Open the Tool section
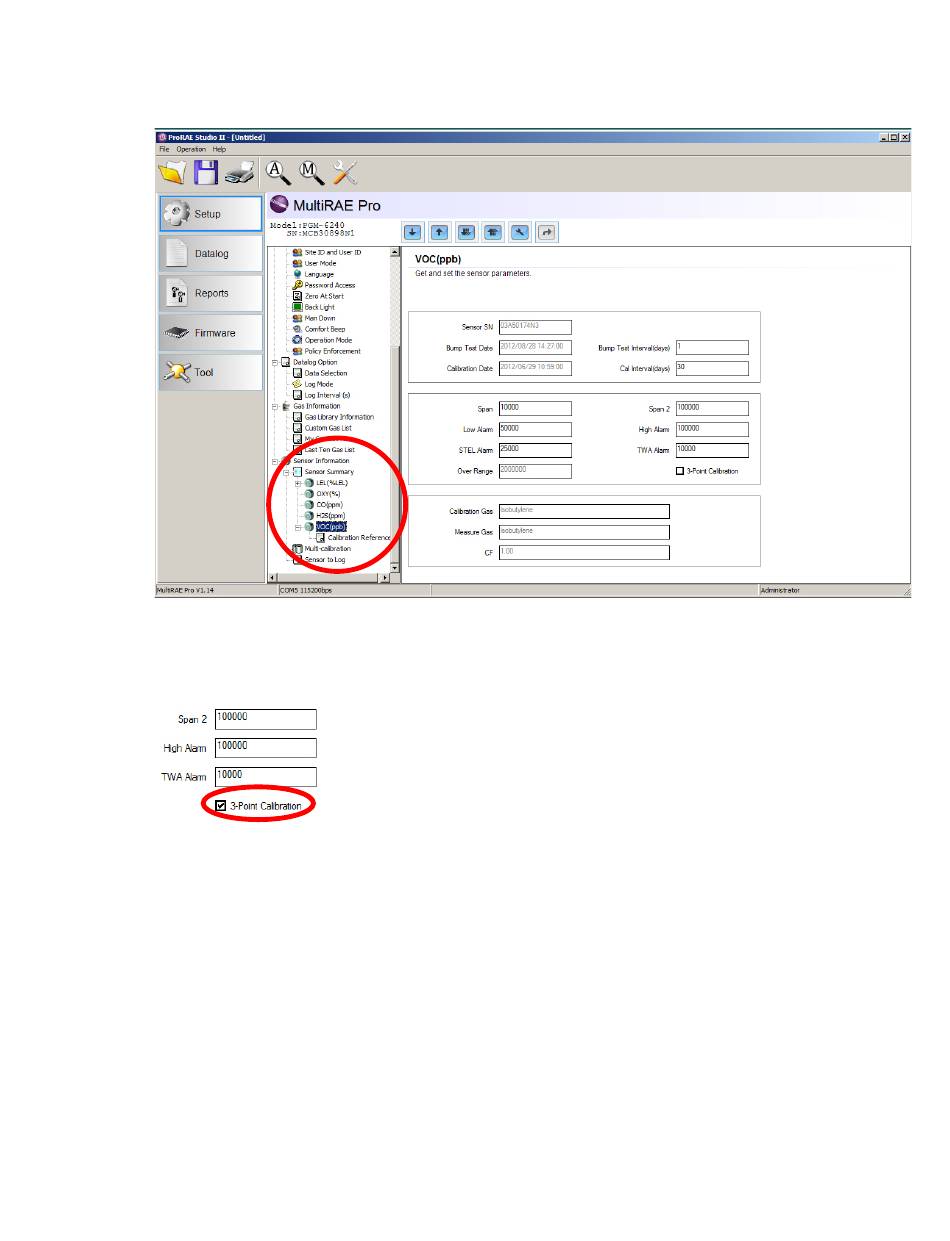Viewport: 950px width, 1241px height. 210,372
